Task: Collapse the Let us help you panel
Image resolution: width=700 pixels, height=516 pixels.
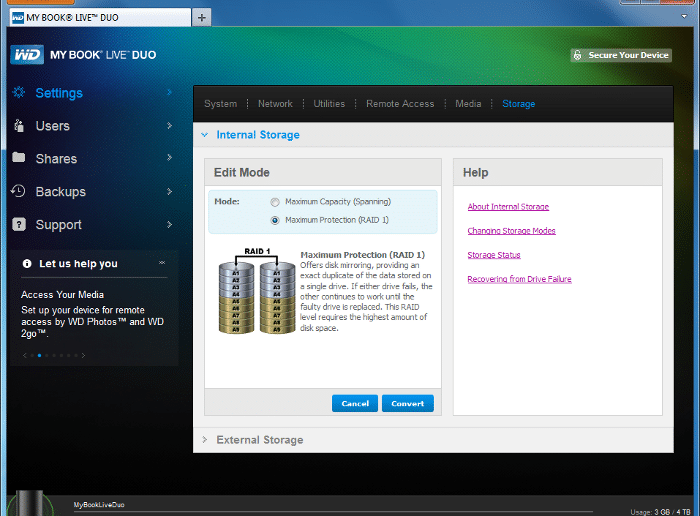Action: click(x=162, y=263)
